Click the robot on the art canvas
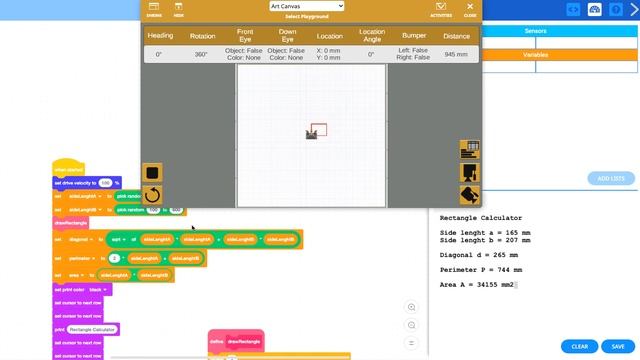The image size is (640, 360). (311, 135)
